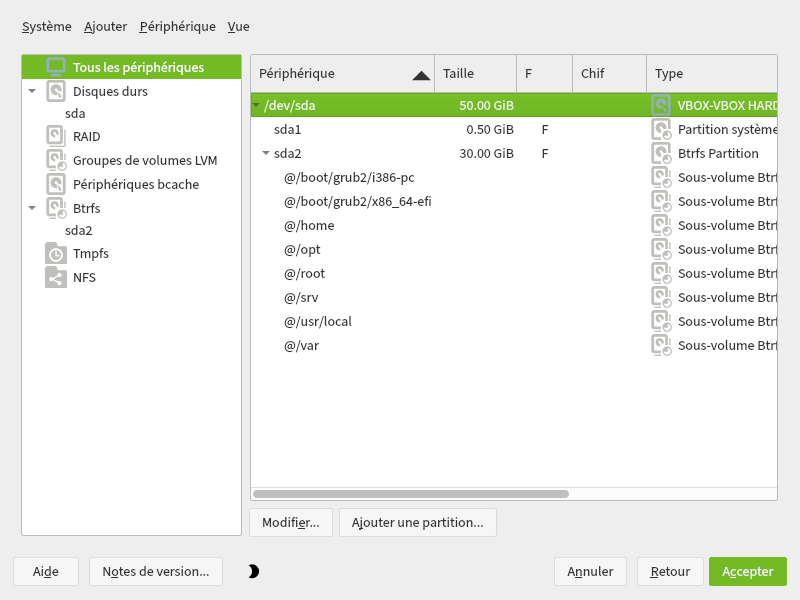Click the monitor icon for Tous les périphériques
This screenshot has width=800, height=600.
(x=56, y=67)
